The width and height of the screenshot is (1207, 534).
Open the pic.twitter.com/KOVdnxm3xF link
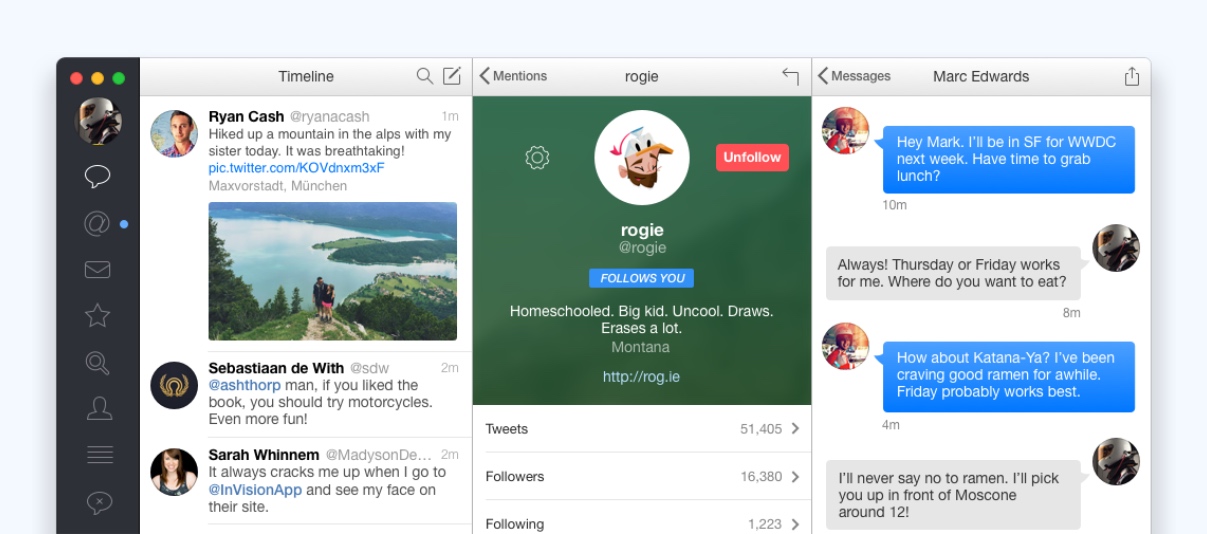tap(296, 167)
